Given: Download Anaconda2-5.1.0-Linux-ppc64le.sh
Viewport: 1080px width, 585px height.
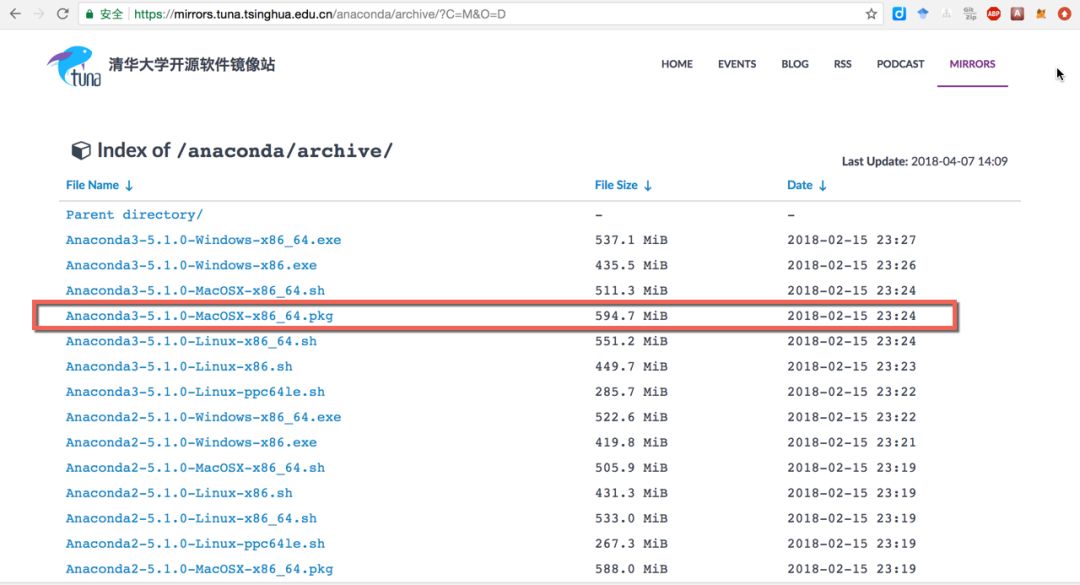Looking at the screenshot, I should (x=195, y=544).
